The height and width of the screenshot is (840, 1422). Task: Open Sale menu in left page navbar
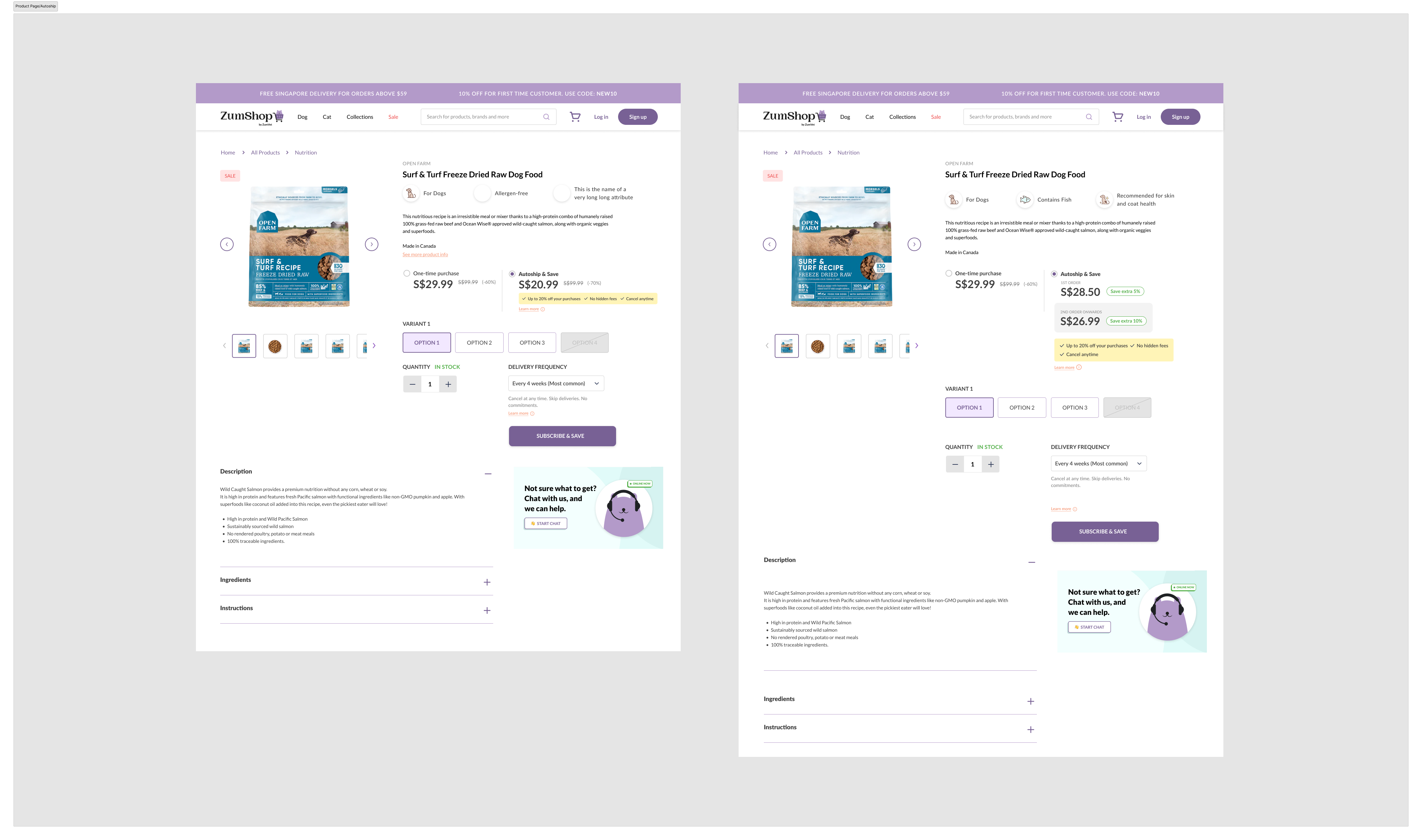pyautogui.click(x=393, y=117)
